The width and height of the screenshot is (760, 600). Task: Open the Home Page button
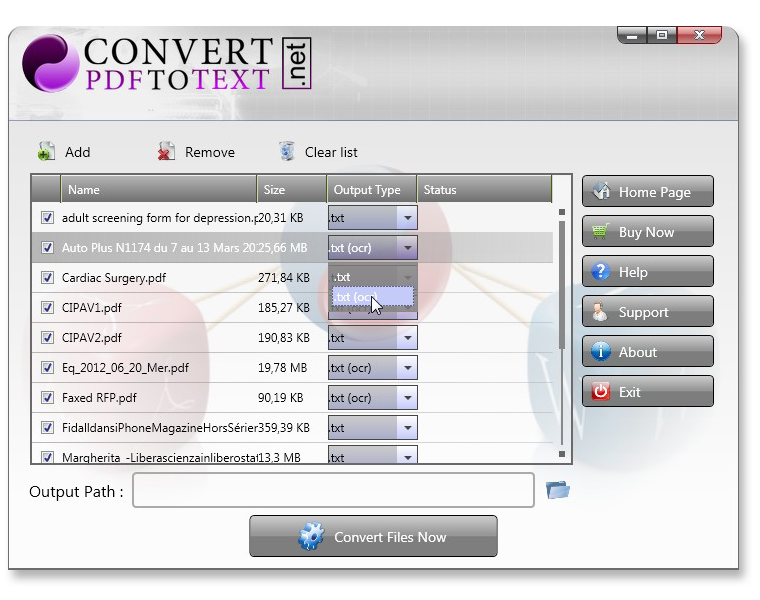[648, 191]
